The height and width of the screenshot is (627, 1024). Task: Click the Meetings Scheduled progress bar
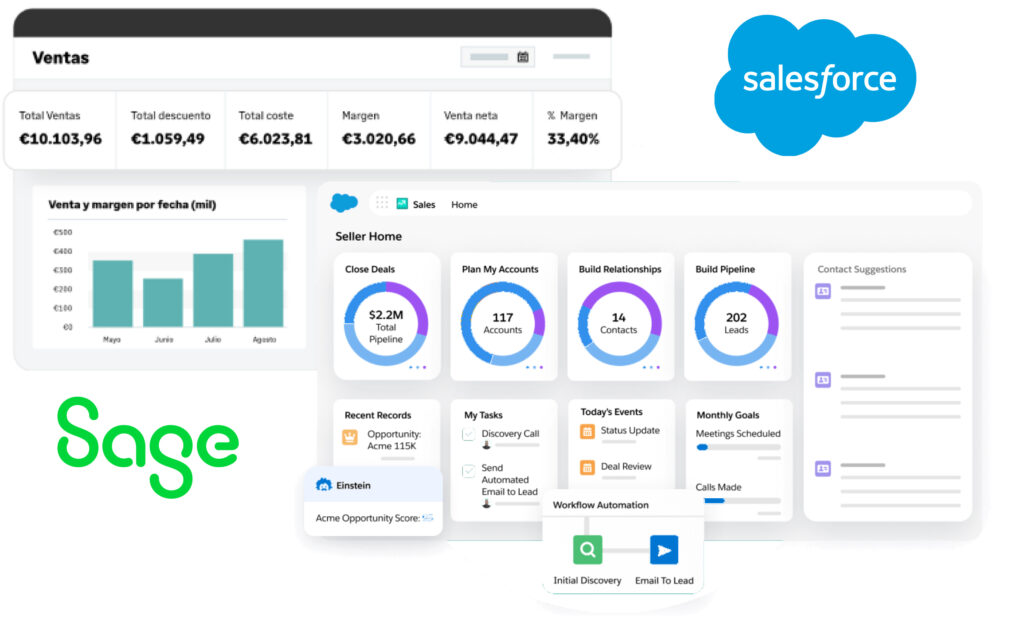click(738, 447)
